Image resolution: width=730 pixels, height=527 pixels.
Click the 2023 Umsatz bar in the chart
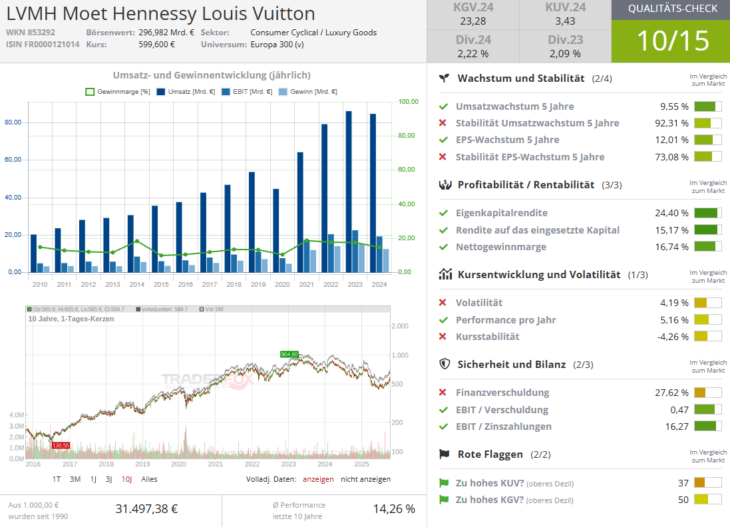(348, 190)
